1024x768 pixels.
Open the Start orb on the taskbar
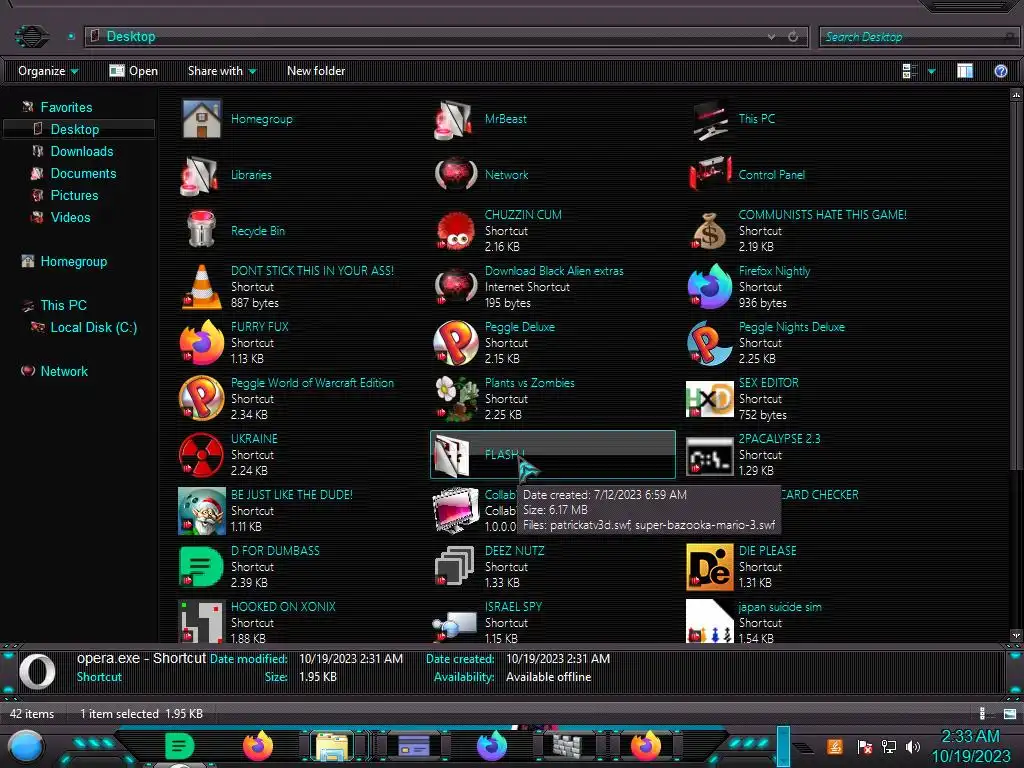pyautogui.click(x=26, y=747)
